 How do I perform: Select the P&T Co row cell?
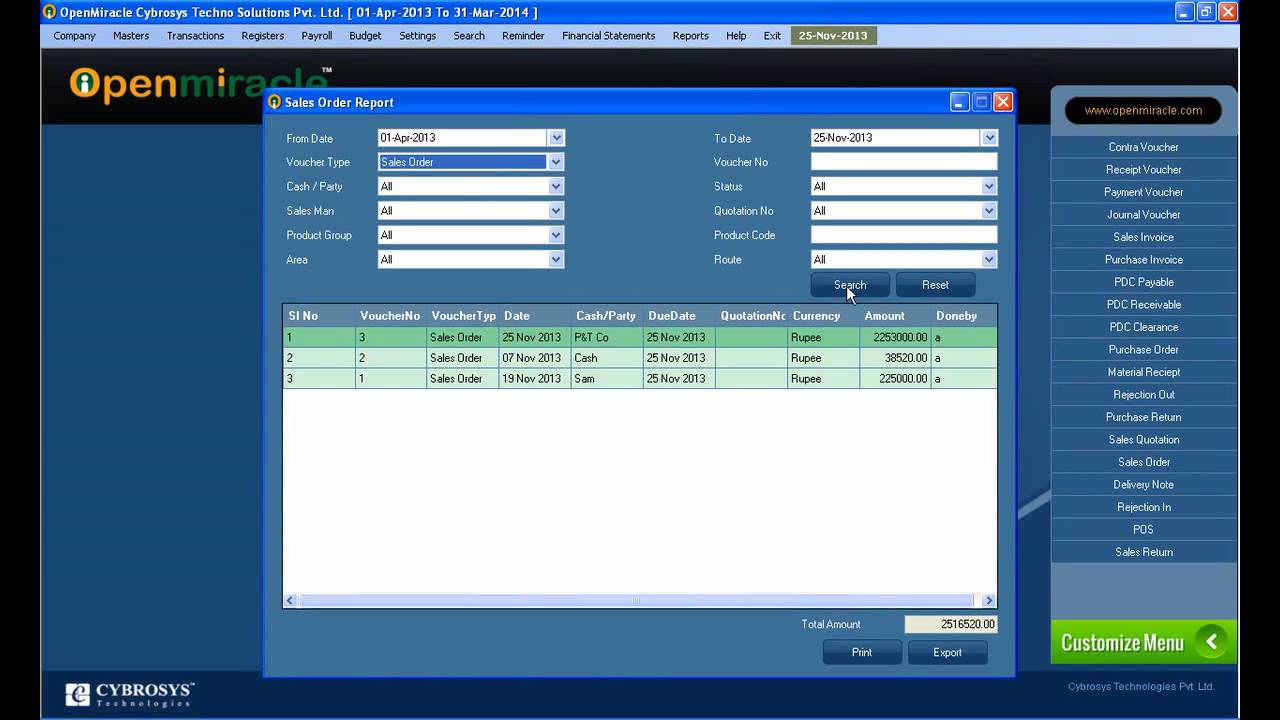606,337
